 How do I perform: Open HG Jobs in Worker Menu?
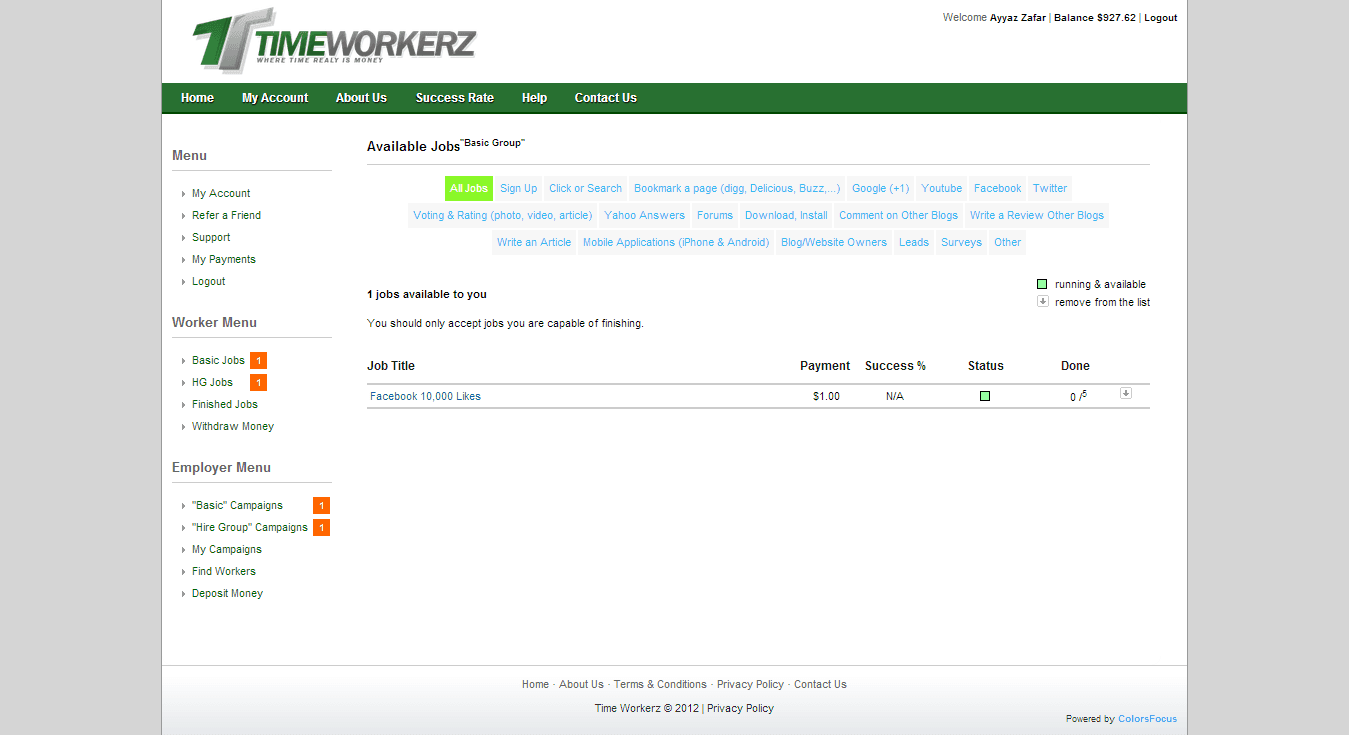[x=212, y=383]
